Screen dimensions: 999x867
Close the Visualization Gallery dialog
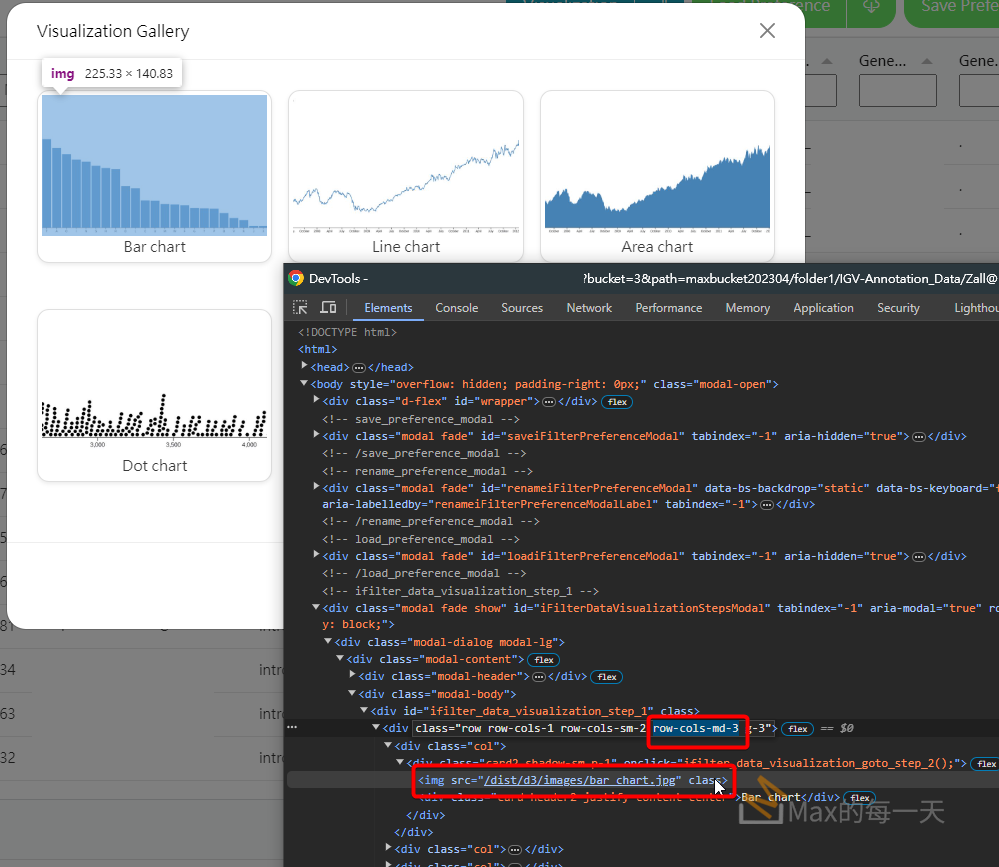click(x=767, y=31)
